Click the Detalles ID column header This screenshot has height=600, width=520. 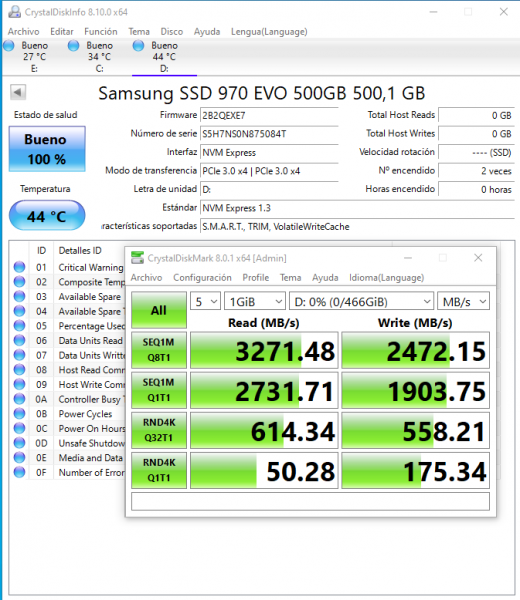pyautogui.click(x=80, y=250)
